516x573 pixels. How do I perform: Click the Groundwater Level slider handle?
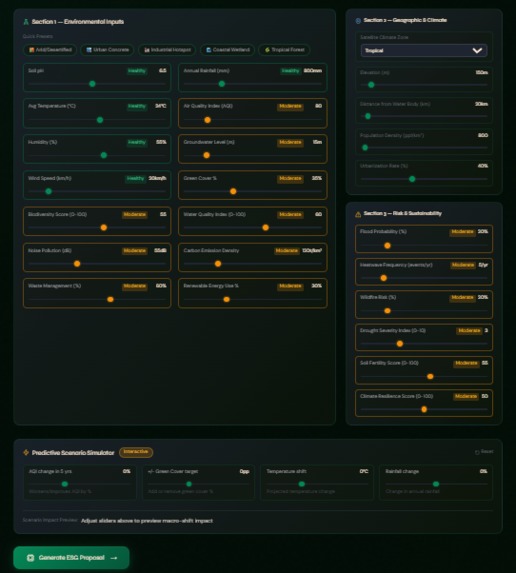point(206,155)
